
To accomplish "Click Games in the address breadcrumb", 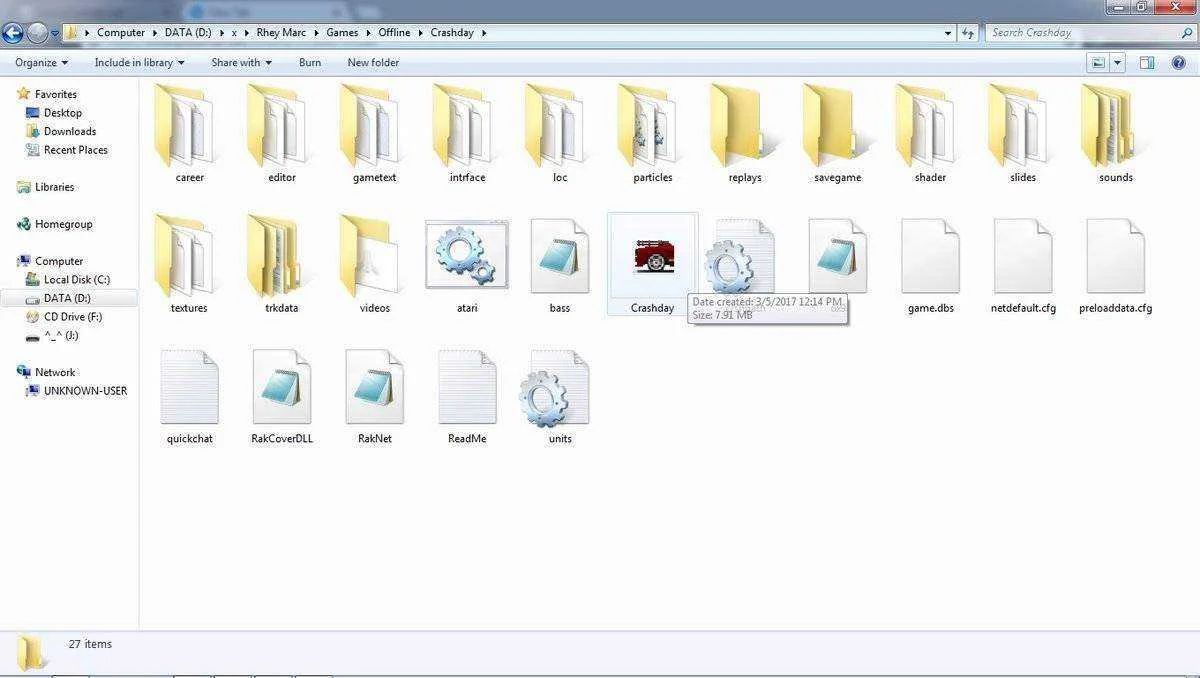I will (342, 32).
